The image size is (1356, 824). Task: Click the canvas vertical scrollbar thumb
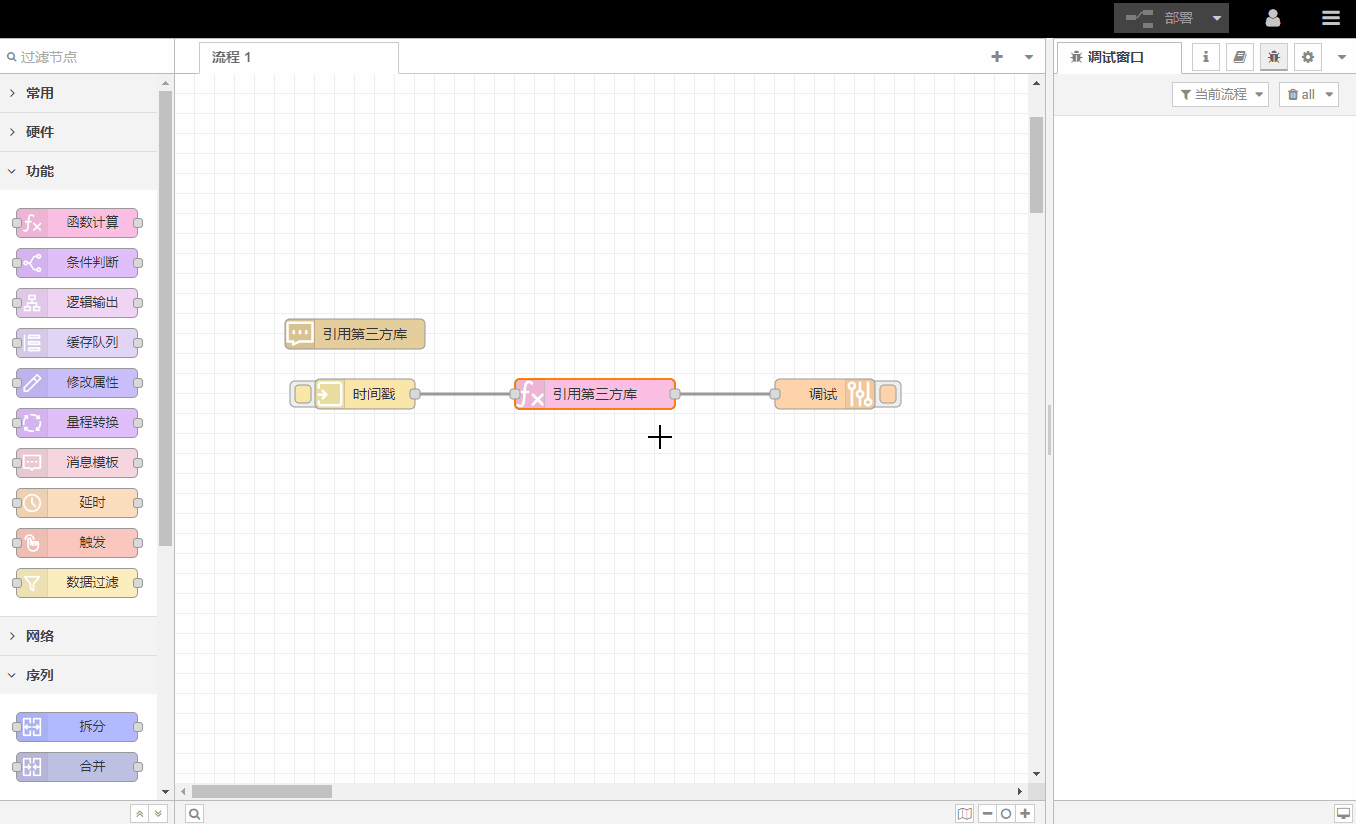(1036, 165)
